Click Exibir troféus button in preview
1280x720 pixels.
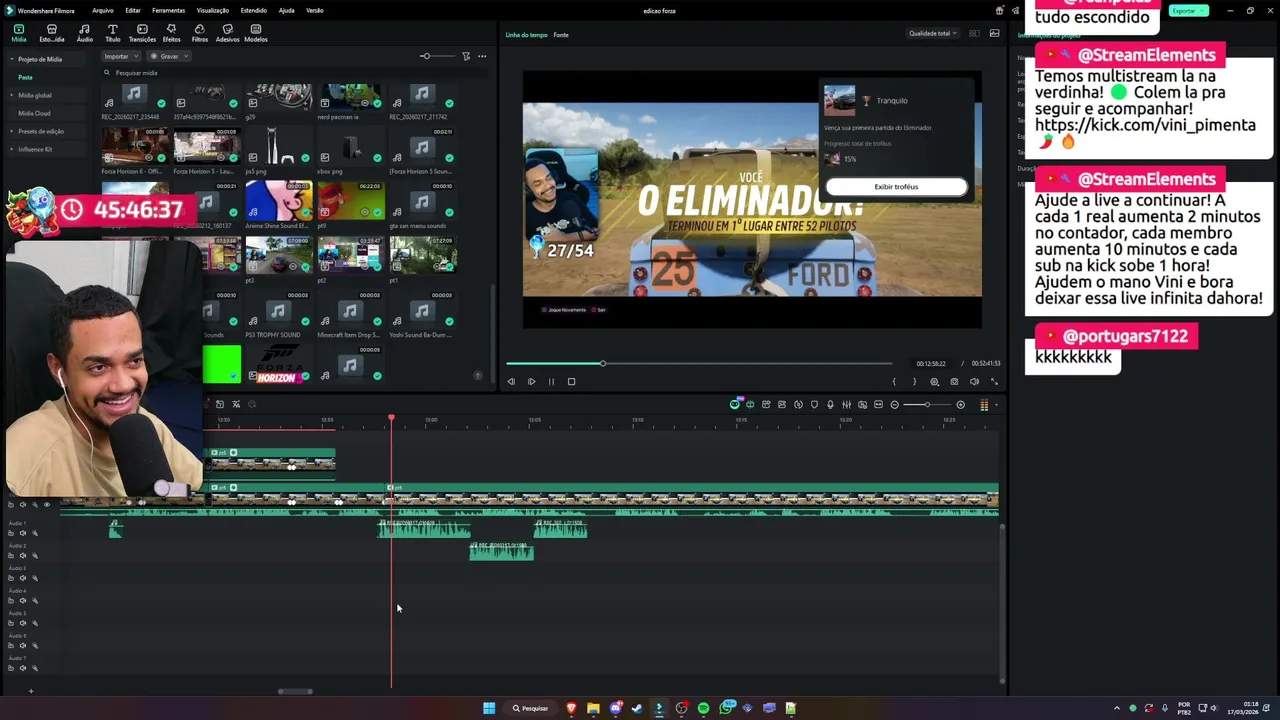[896, 187]
